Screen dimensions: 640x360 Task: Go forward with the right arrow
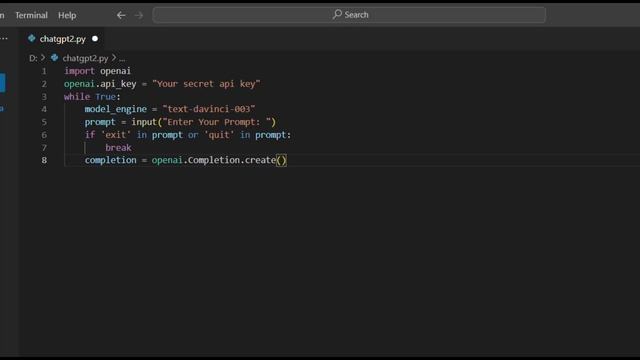tap(139, 15)
